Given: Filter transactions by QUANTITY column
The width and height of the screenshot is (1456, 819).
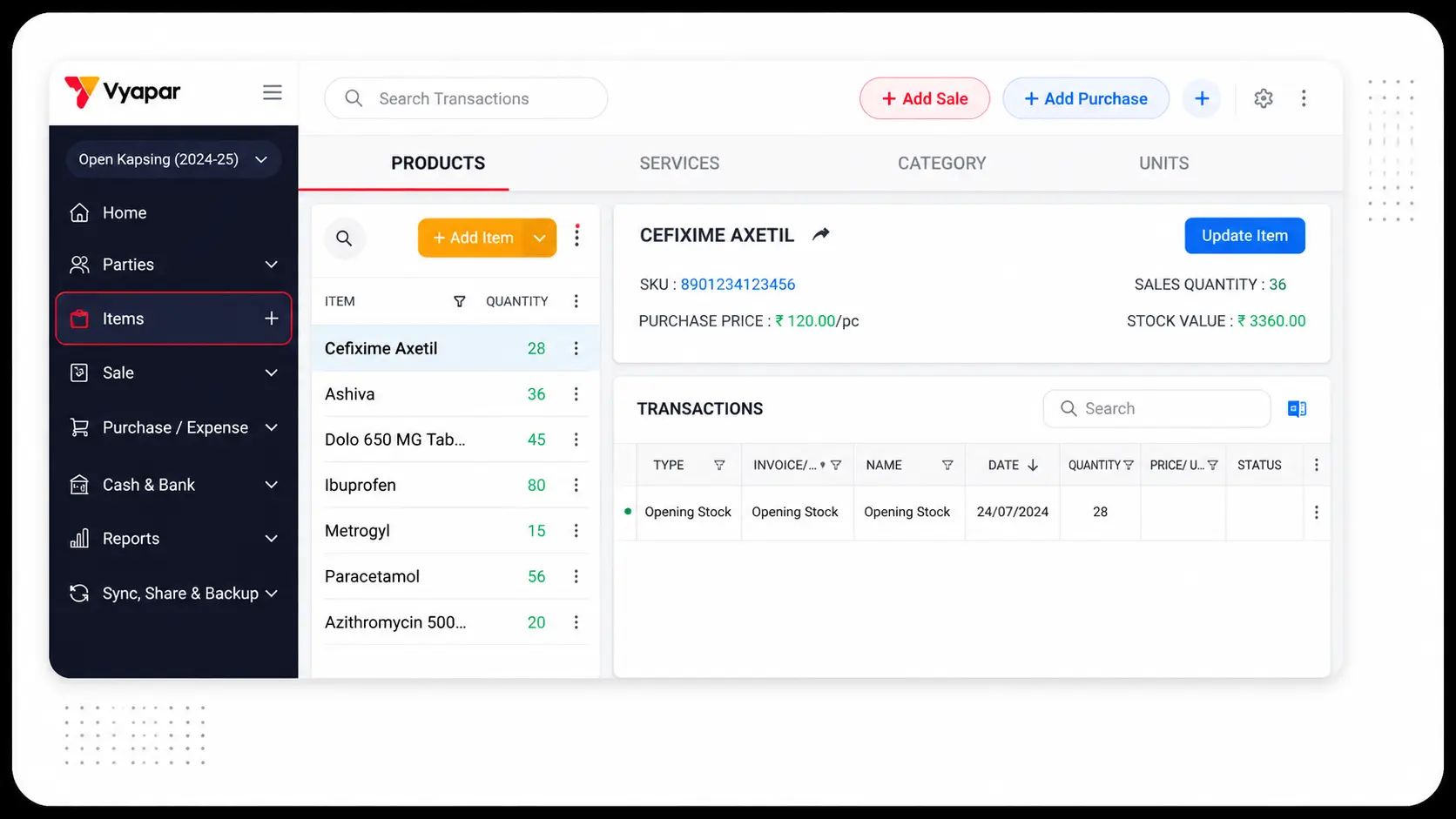Looking at the screenshot, I should (1129, 466).
